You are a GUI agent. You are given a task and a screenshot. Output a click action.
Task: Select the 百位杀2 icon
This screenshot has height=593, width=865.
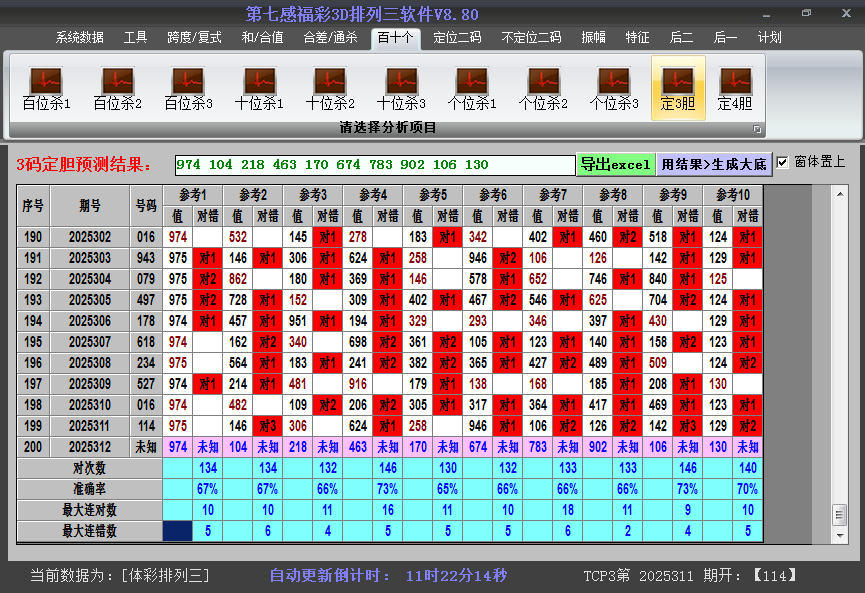117,88
